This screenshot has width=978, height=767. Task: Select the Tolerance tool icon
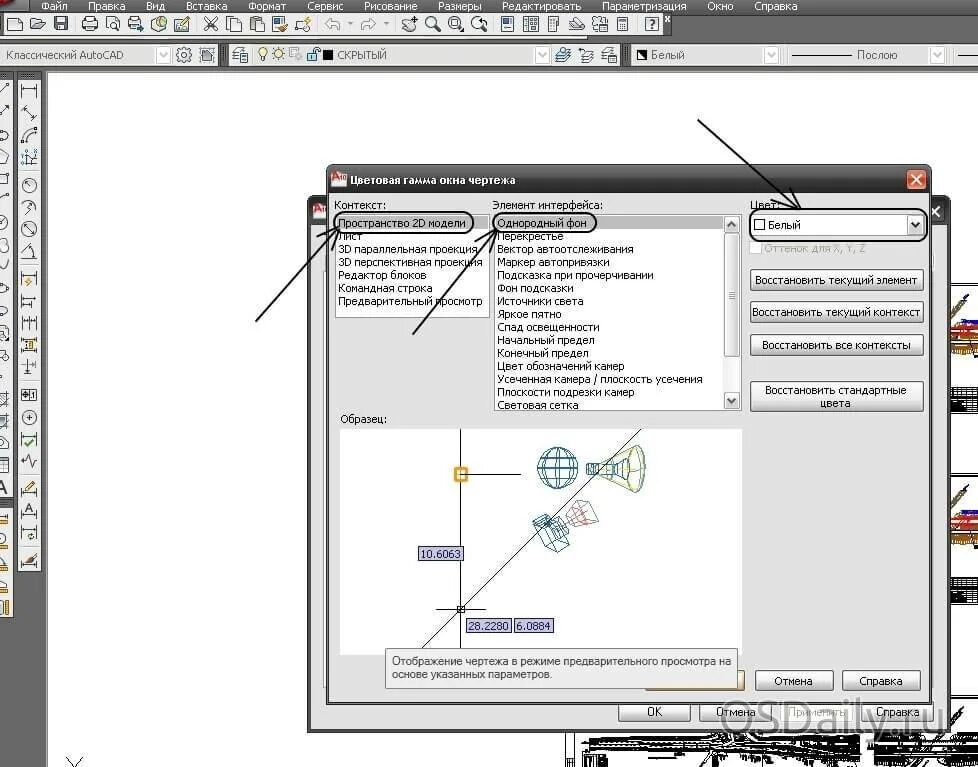[x=29, y=395]
